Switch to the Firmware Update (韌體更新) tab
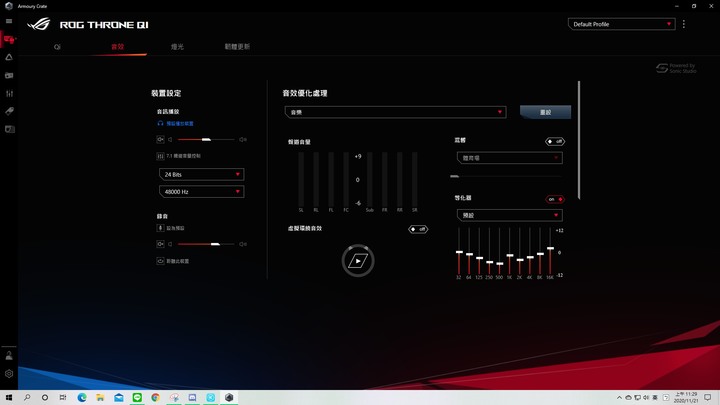 [237, 47]
